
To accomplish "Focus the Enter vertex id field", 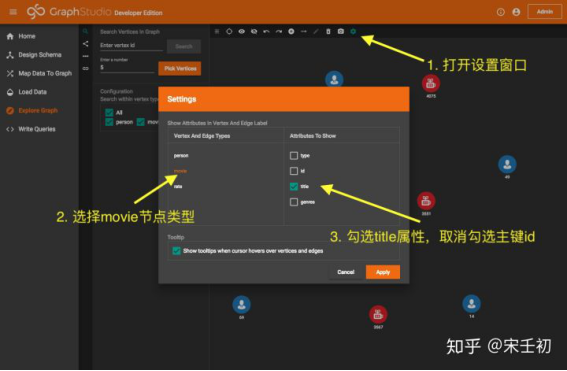I will click(131, 46).
